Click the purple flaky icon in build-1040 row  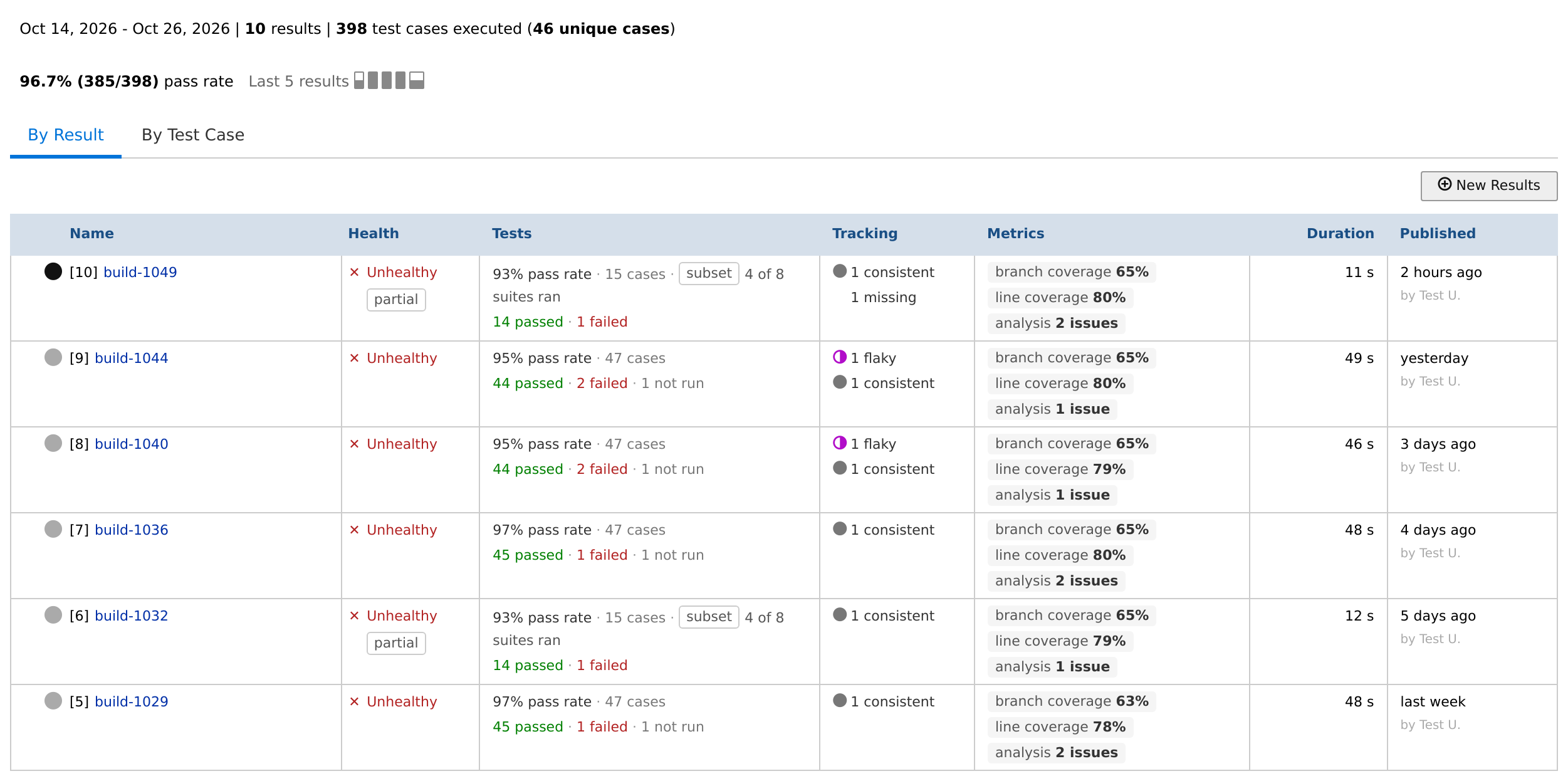pyautogui.click(x=840, y=443)
